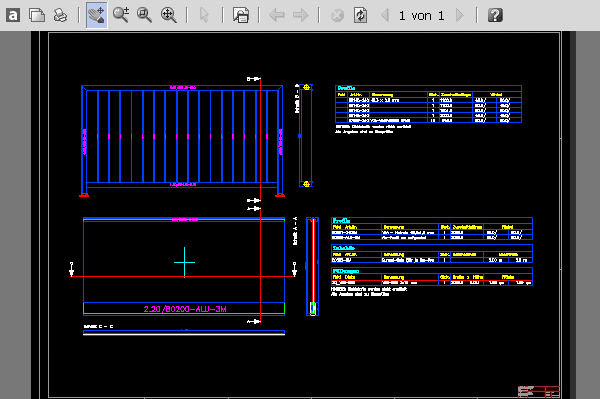Screen dimensions: 600x399
Task: Open the layers/views sheet icon
Action: [x=241, y=15]
